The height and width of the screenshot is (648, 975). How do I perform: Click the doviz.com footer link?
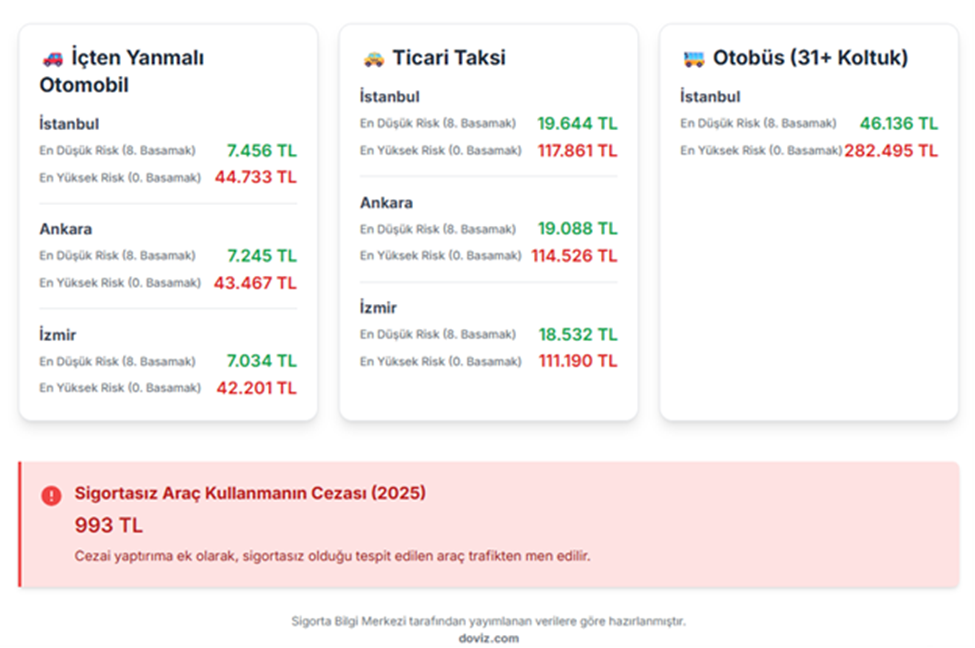488,638
